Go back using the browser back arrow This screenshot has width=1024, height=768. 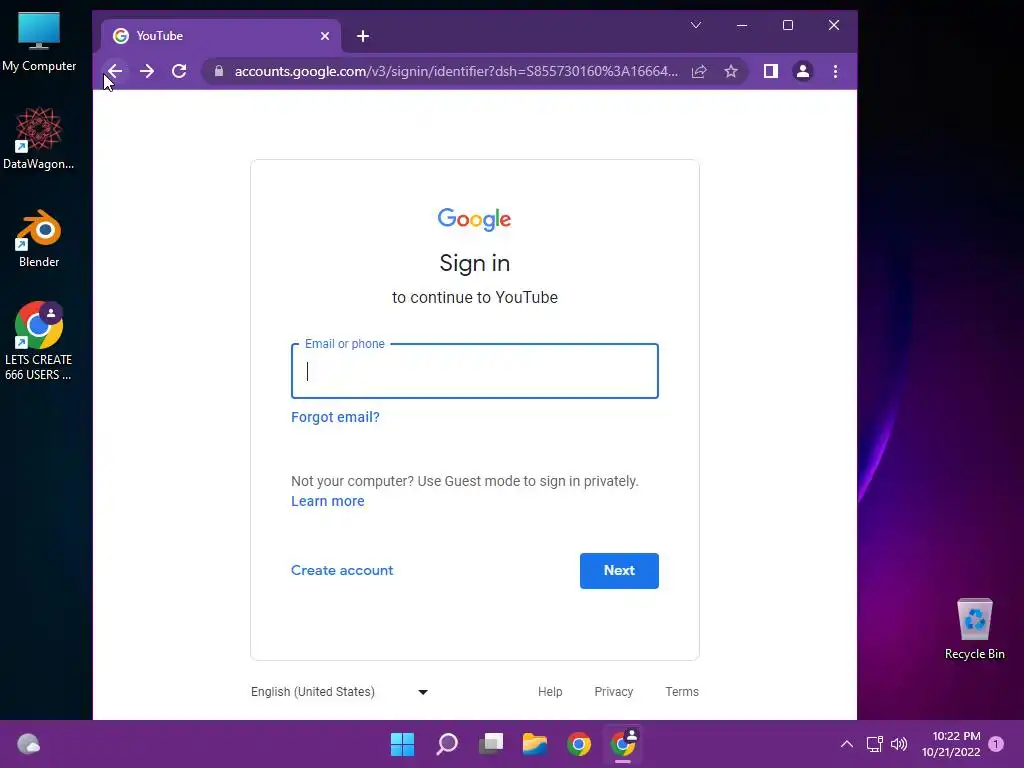(116, 71)
